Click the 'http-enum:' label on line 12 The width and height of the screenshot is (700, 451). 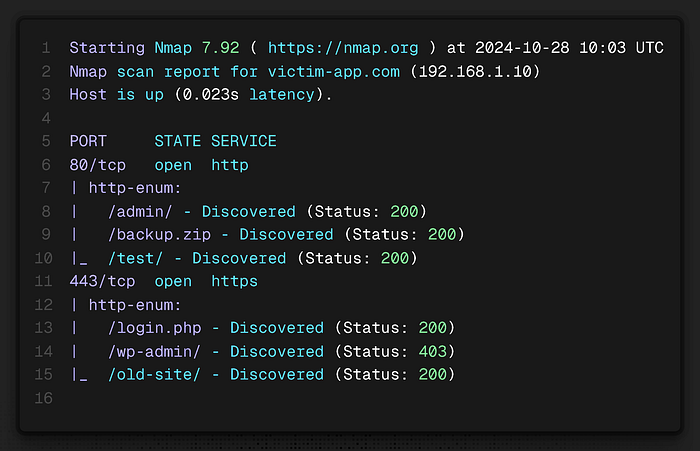click(x=135, y=305)
